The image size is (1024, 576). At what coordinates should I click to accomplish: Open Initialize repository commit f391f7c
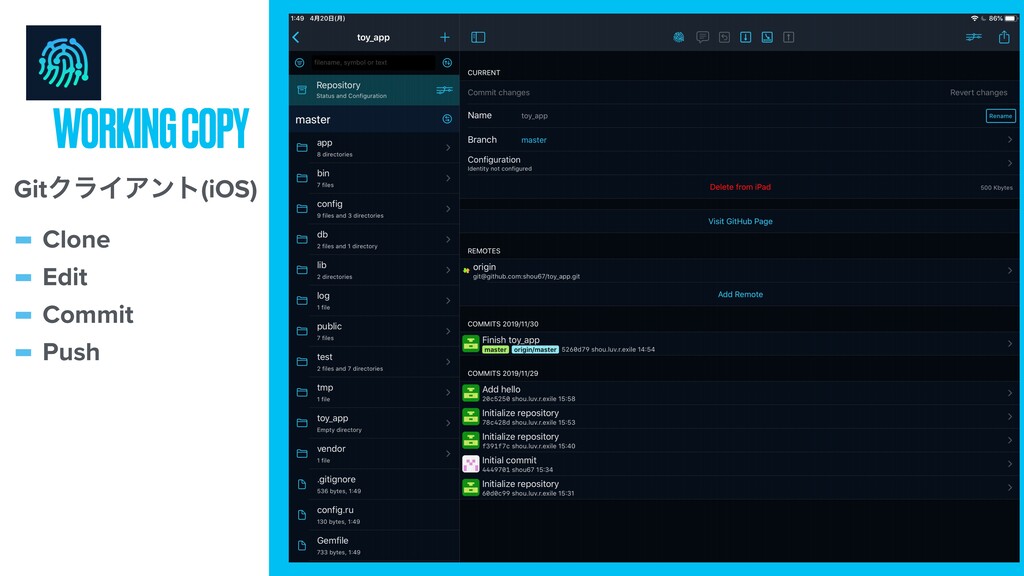[739, 440]
